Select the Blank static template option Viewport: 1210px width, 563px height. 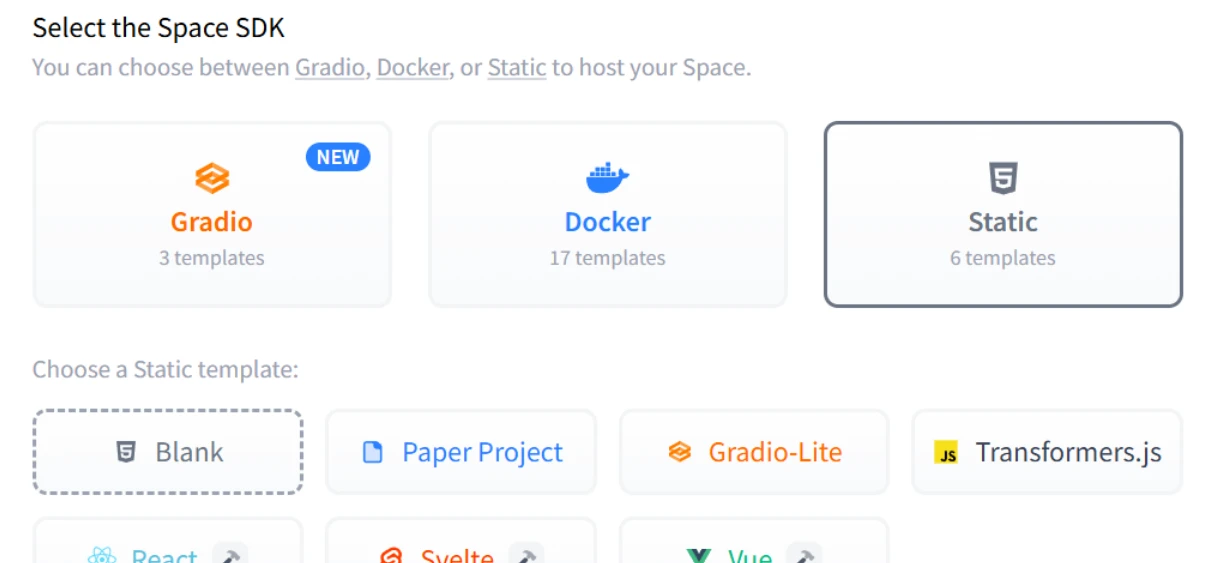tap(168, 452)
